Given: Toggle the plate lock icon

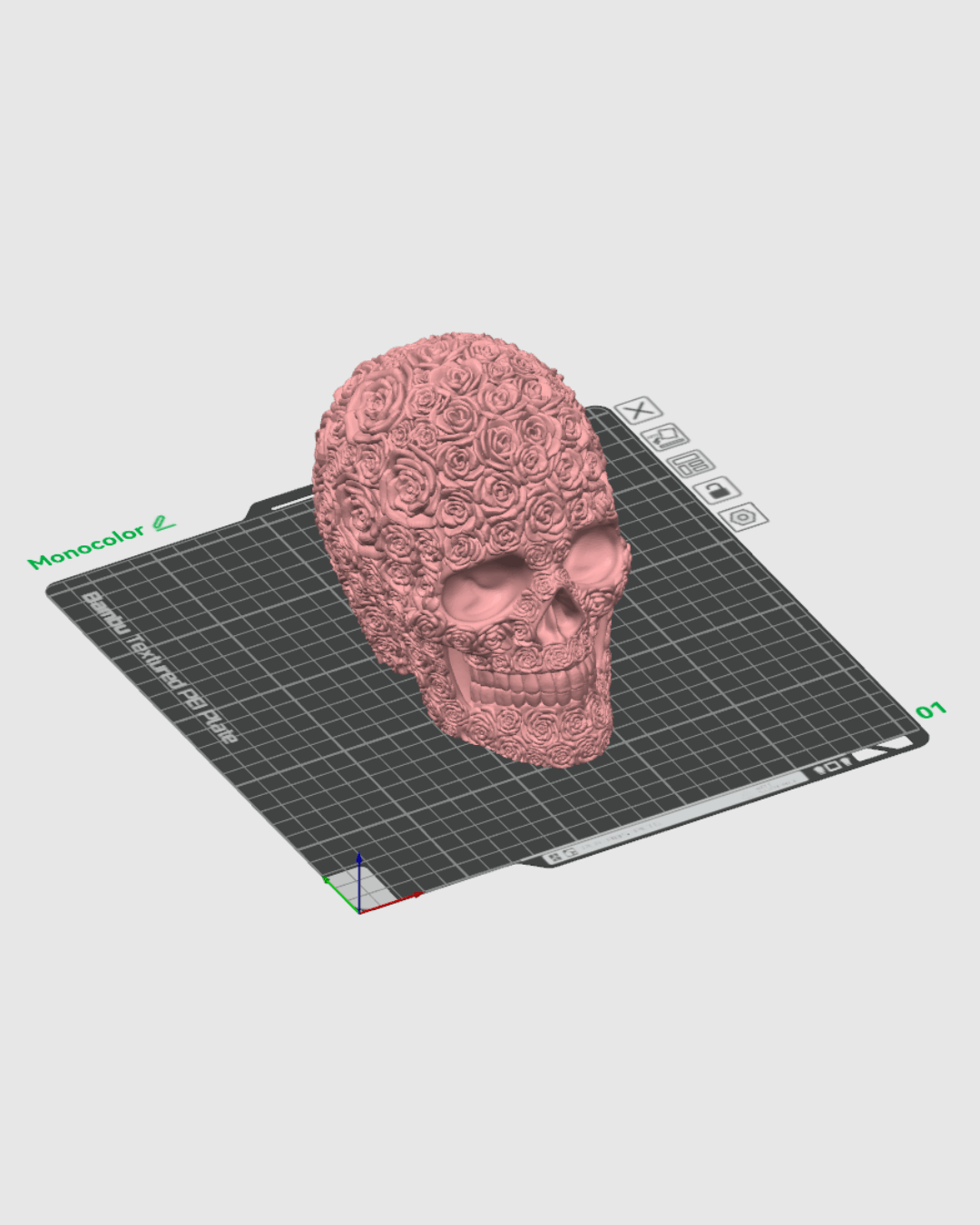Looking at the screenshot, I should tap(717, 491).
